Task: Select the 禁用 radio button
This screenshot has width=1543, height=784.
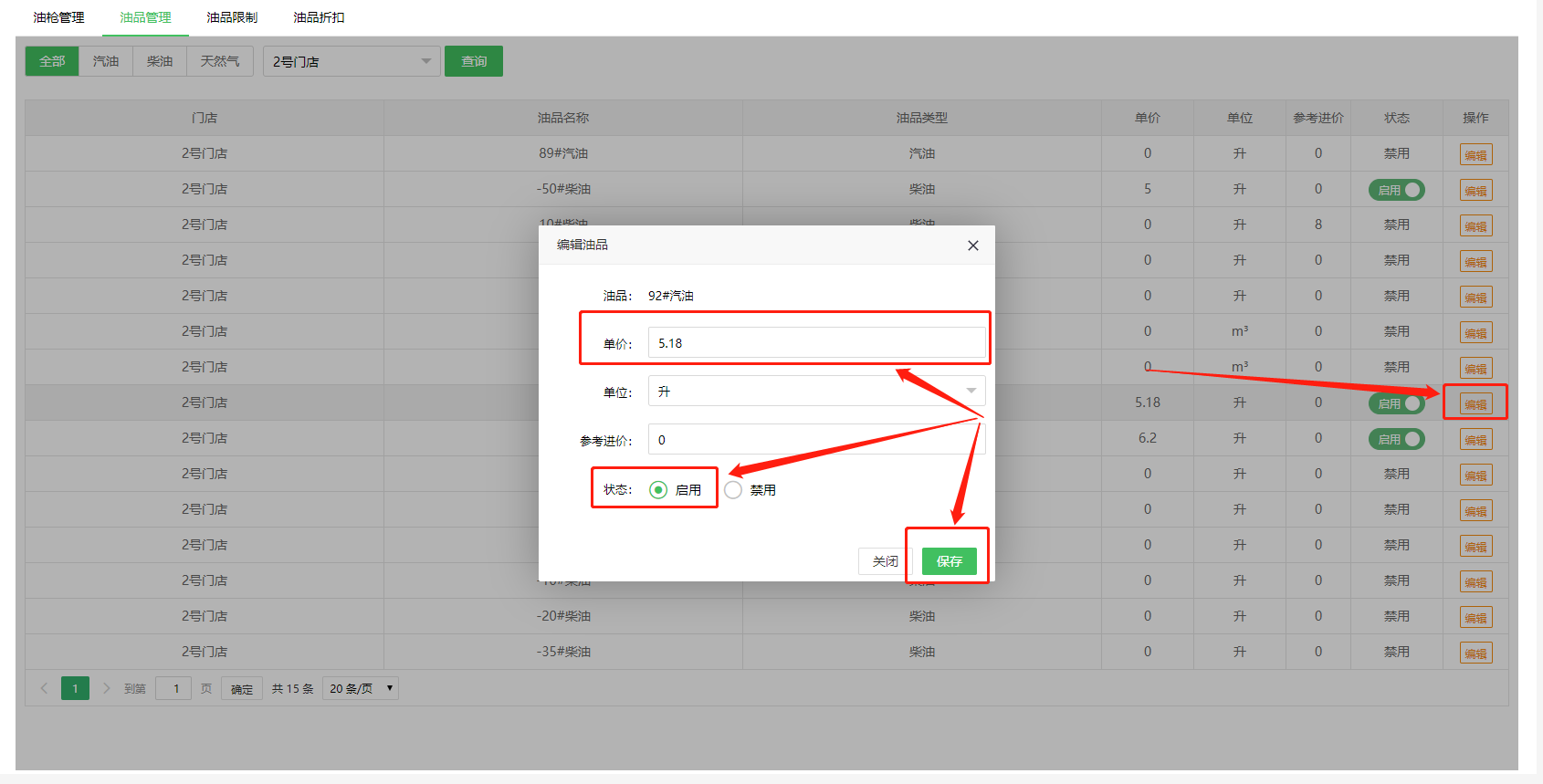Action: click(733, 490)
